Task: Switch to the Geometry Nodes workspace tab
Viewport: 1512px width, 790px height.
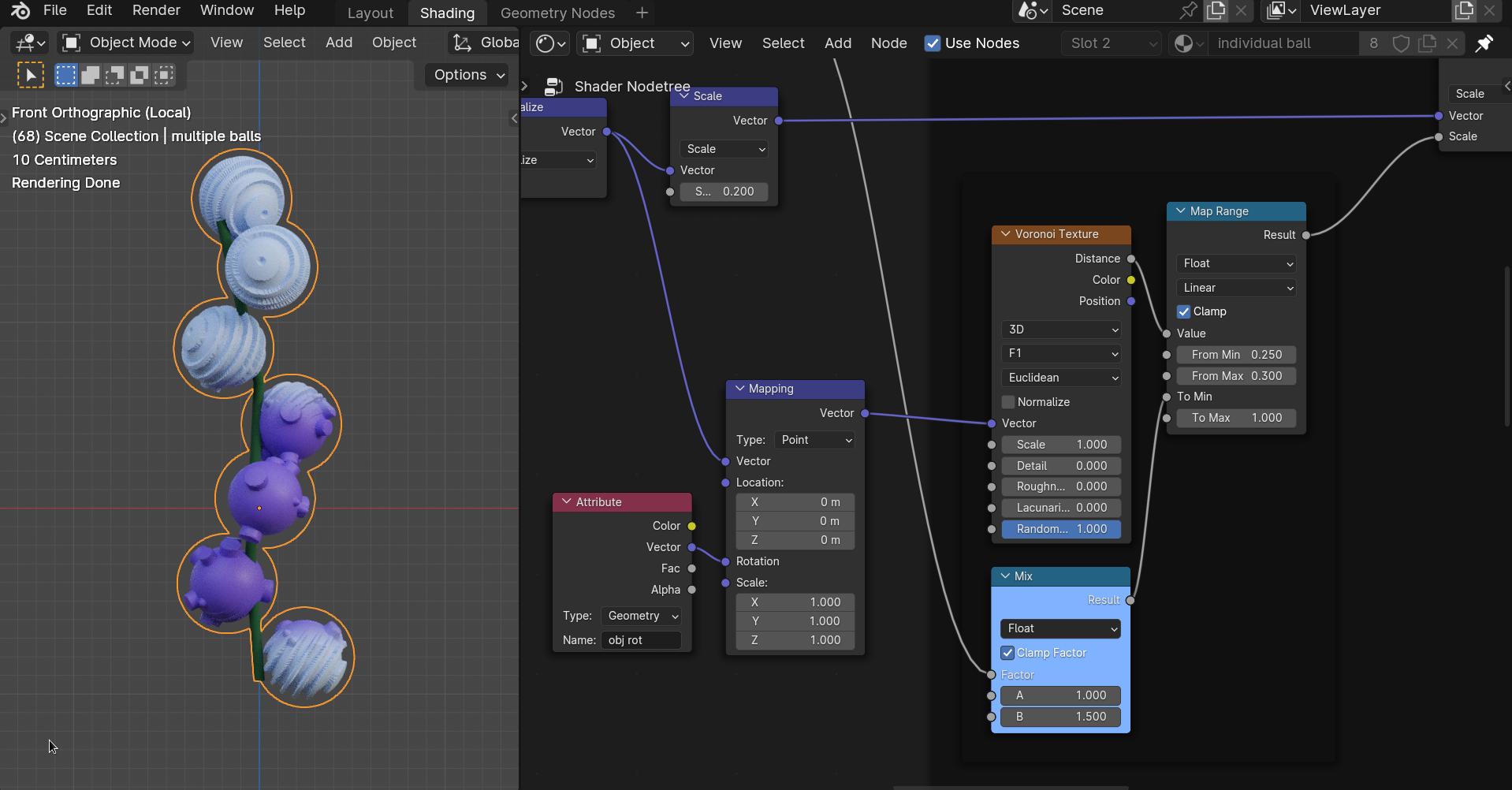Action: 557,13
